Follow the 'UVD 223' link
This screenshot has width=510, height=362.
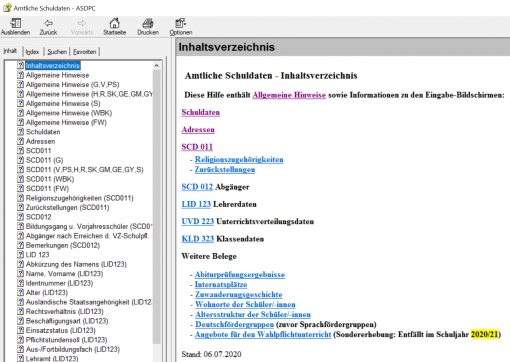[198, 221]
